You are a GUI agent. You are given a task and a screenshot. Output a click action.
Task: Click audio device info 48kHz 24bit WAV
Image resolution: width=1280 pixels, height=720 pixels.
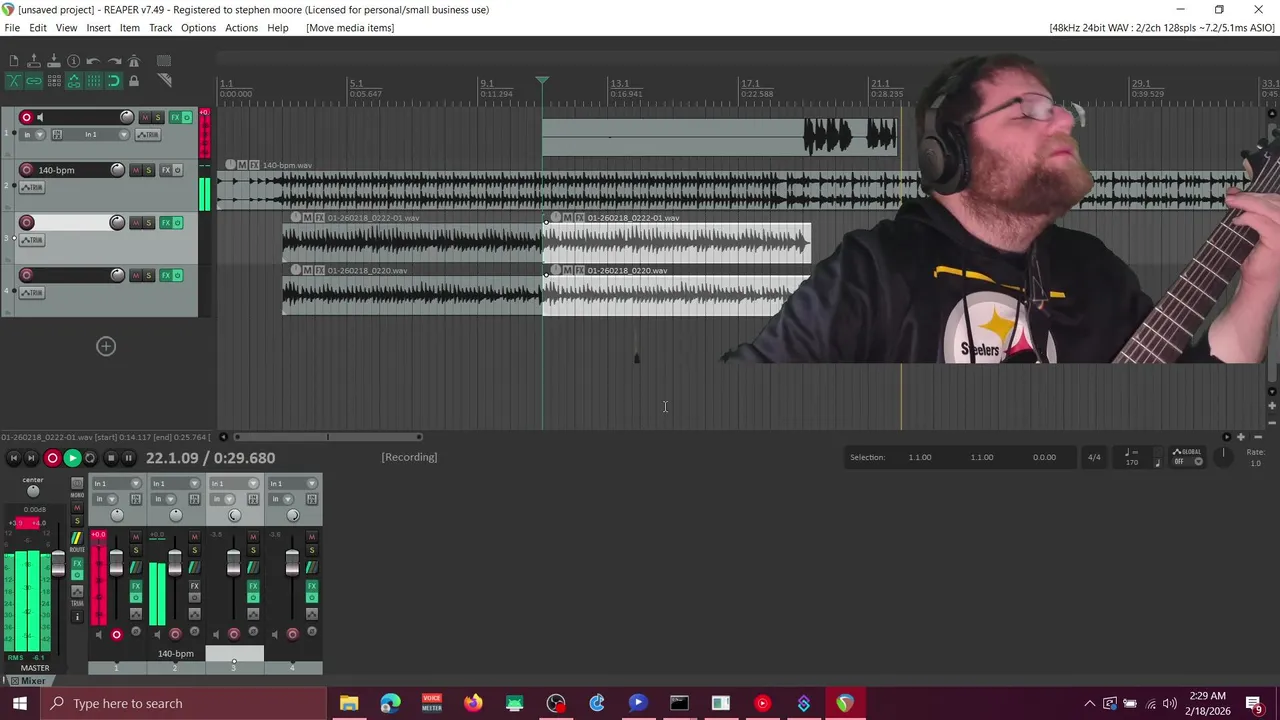(x=1162, y=28)
